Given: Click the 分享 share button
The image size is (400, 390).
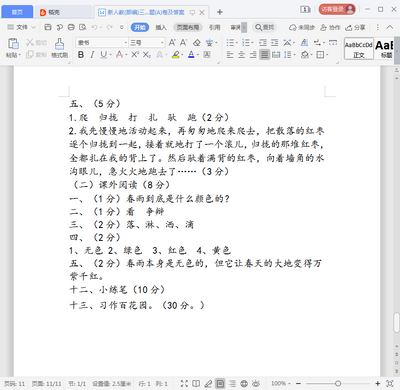Looking at the screenshot, I should click(355, 27).
